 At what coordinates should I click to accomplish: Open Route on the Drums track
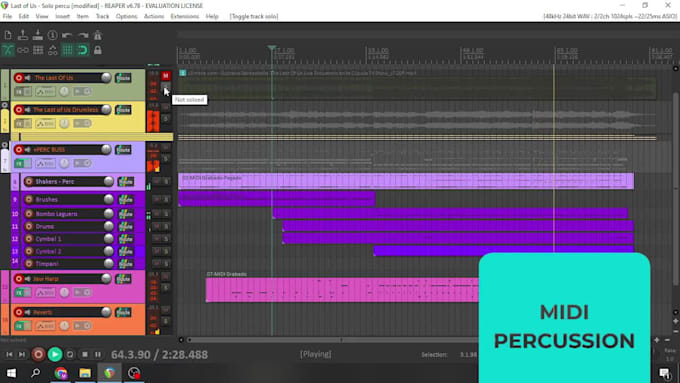(126, 226)
